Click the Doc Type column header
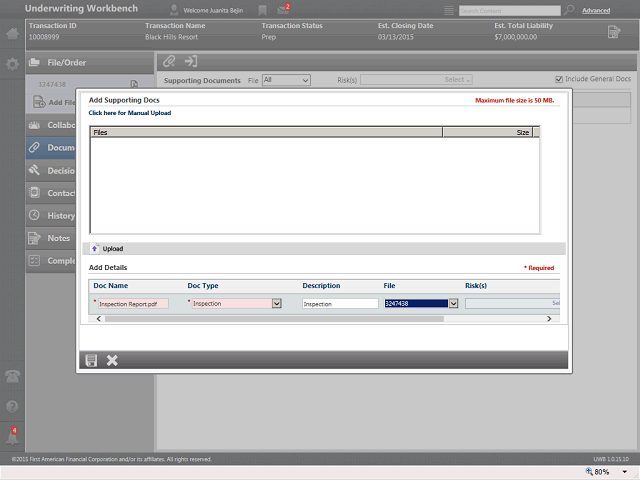The height and width of the screenshot is (480, 640). (x=203, y=286)
